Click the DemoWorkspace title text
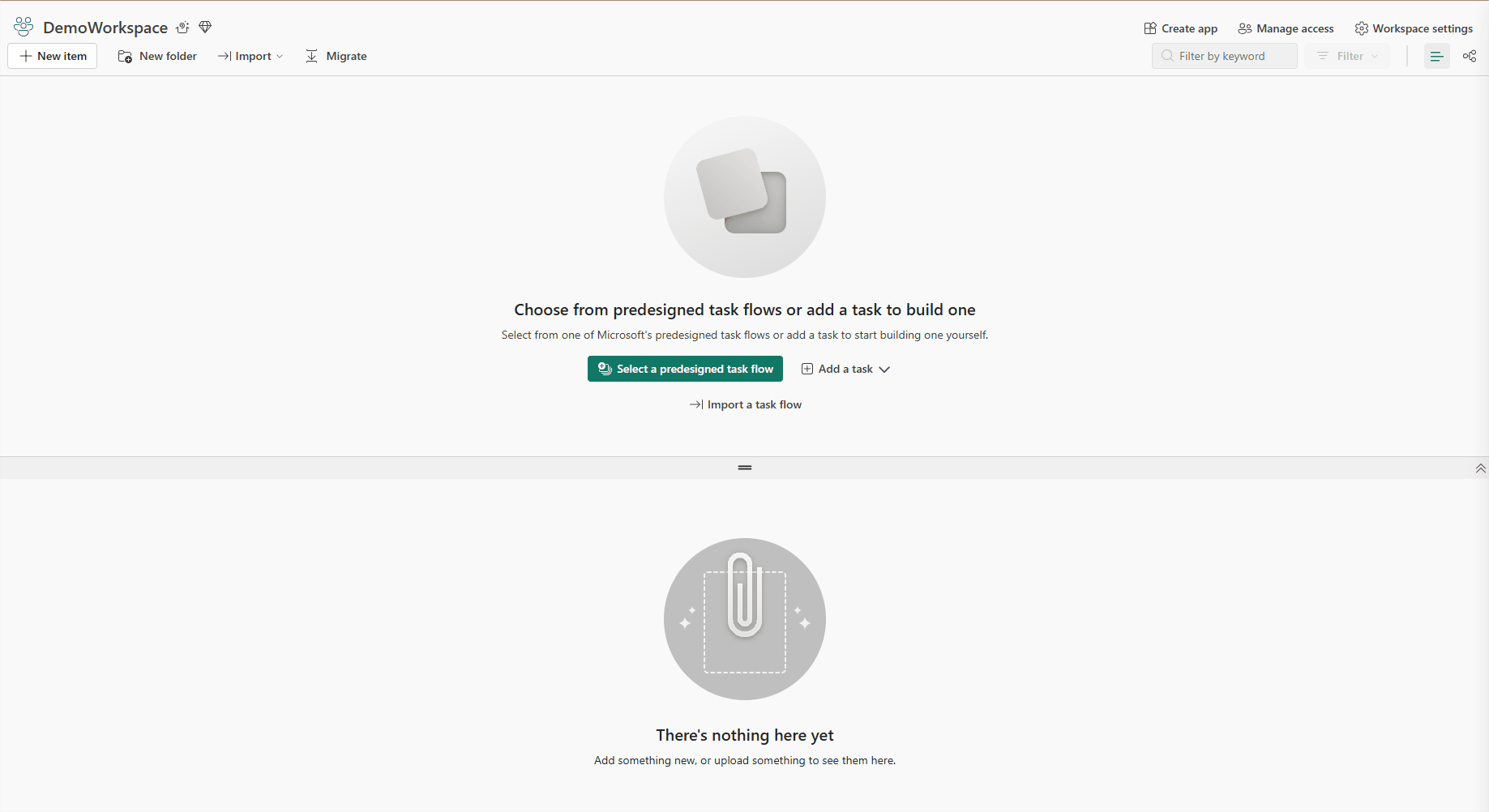This screenshot has width=1489, height=812. click(x=105, y=28)
